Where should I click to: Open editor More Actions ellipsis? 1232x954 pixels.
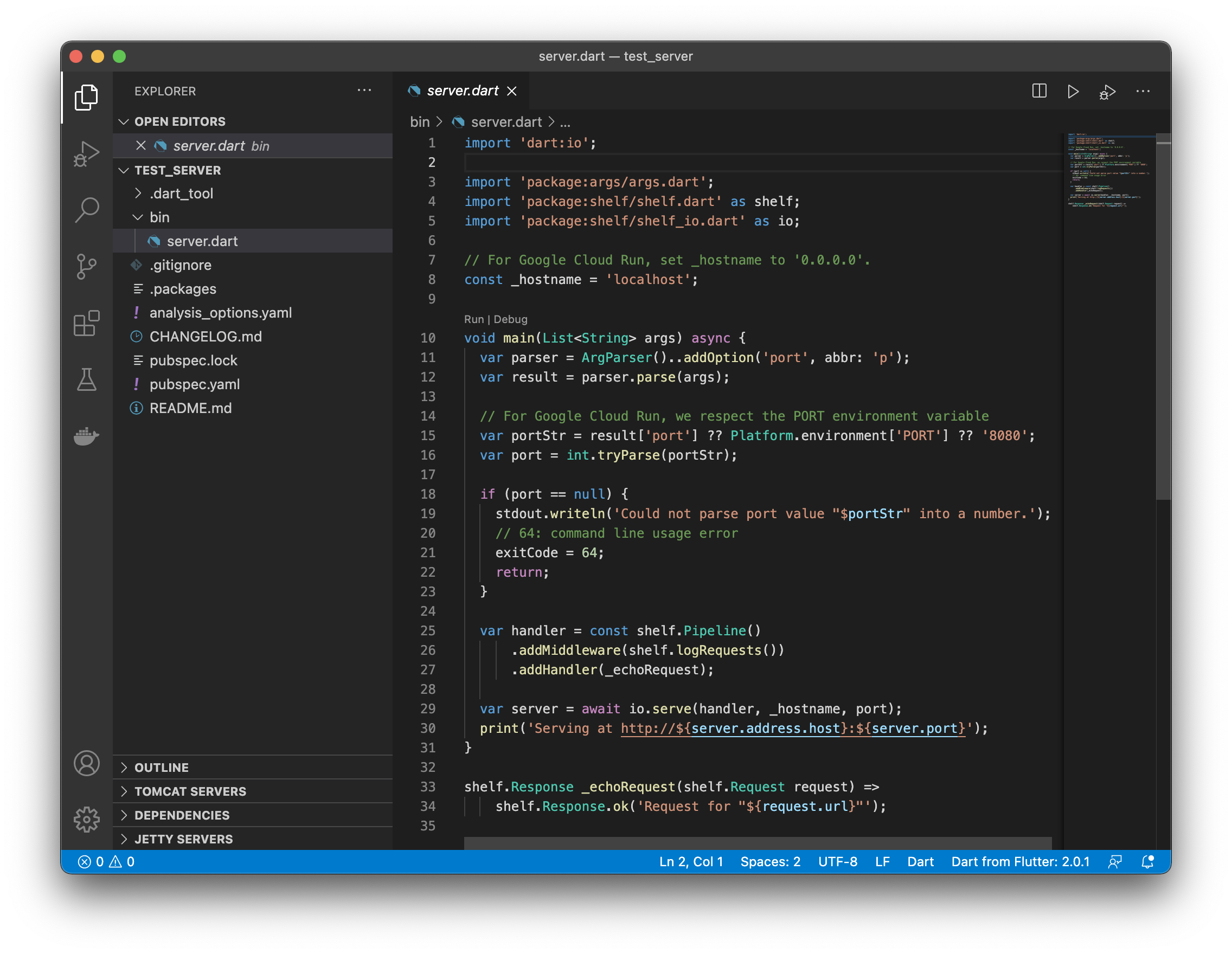[1143, 91]
